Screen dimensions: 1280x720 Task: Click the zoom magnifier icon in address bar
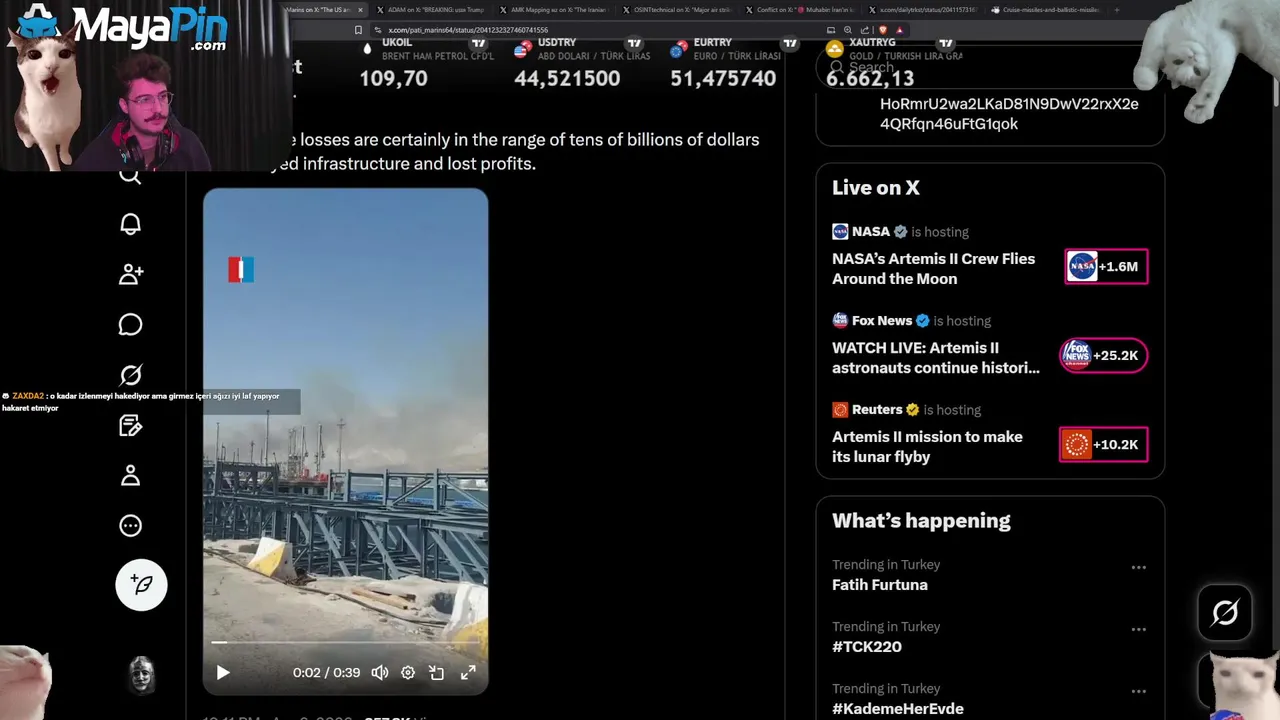point(848,30)
